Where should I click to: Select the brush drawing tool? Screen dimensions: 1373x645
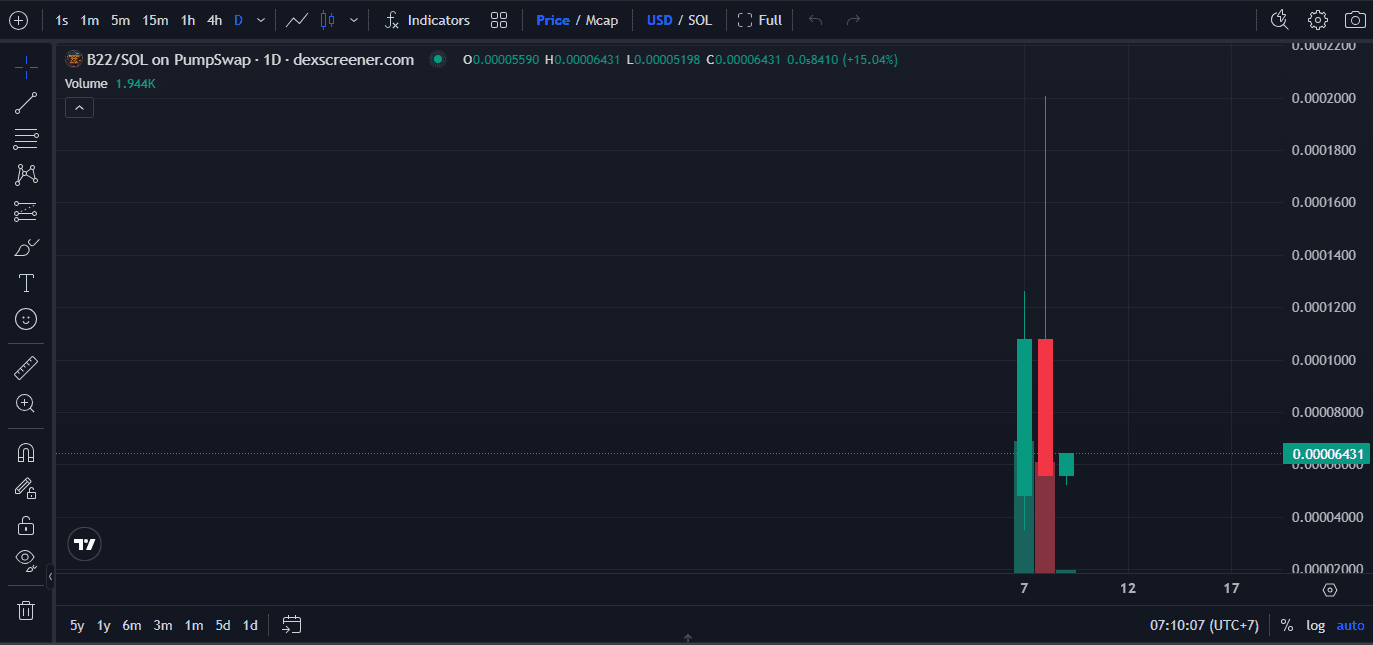(26, 247)
